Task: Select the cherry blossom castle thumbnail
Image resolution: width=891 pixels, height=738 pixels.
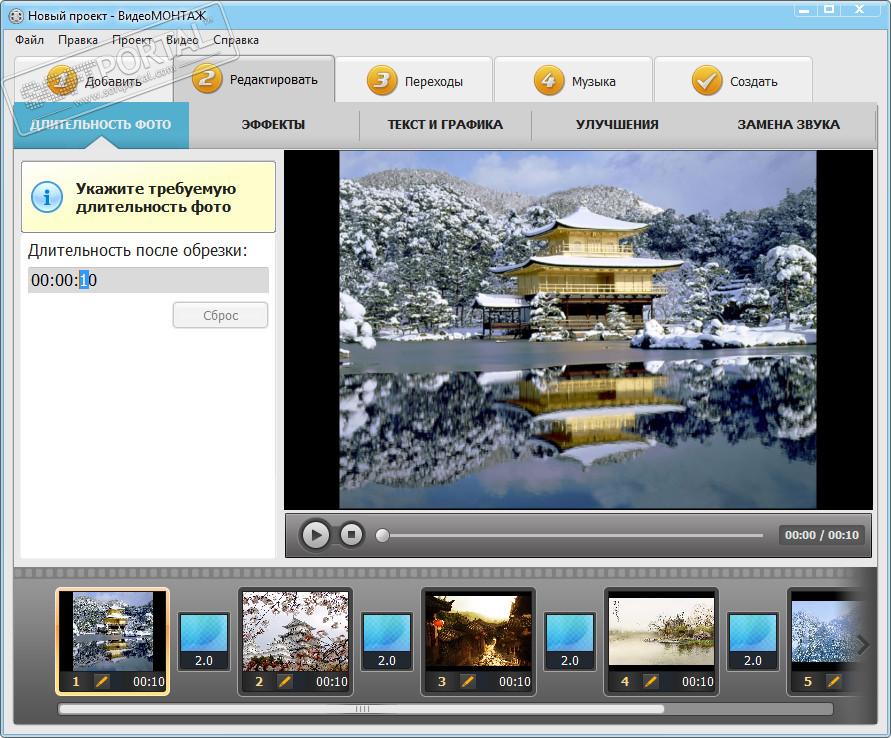Action: tap(295, 631)
